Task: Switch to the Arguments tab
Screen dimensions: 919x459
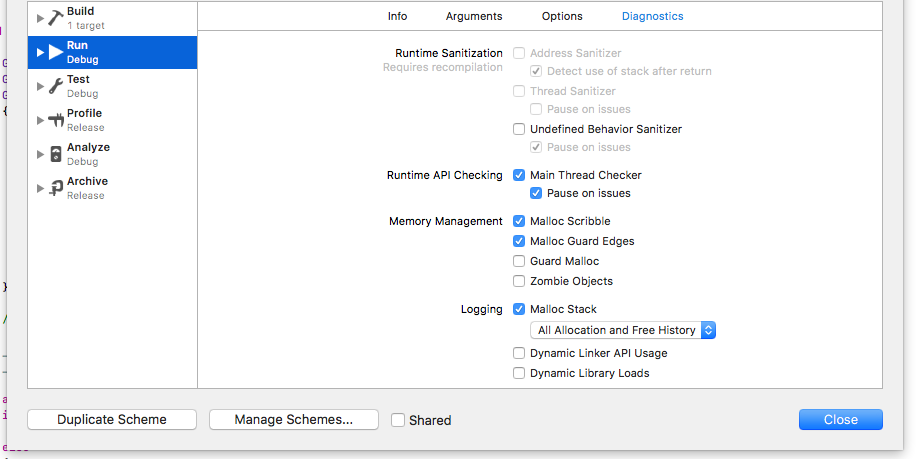Action: pos(474,16)
